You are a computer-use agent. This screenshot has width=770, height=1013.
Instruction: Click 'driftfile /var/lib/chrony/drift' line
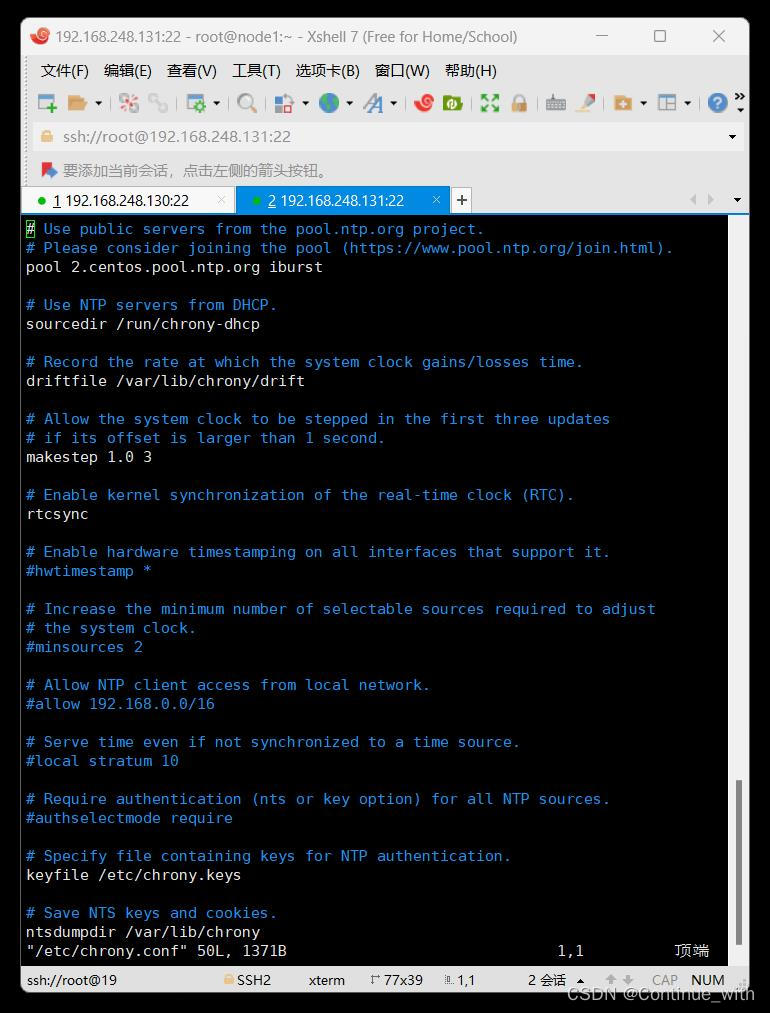tap(165, 381)
